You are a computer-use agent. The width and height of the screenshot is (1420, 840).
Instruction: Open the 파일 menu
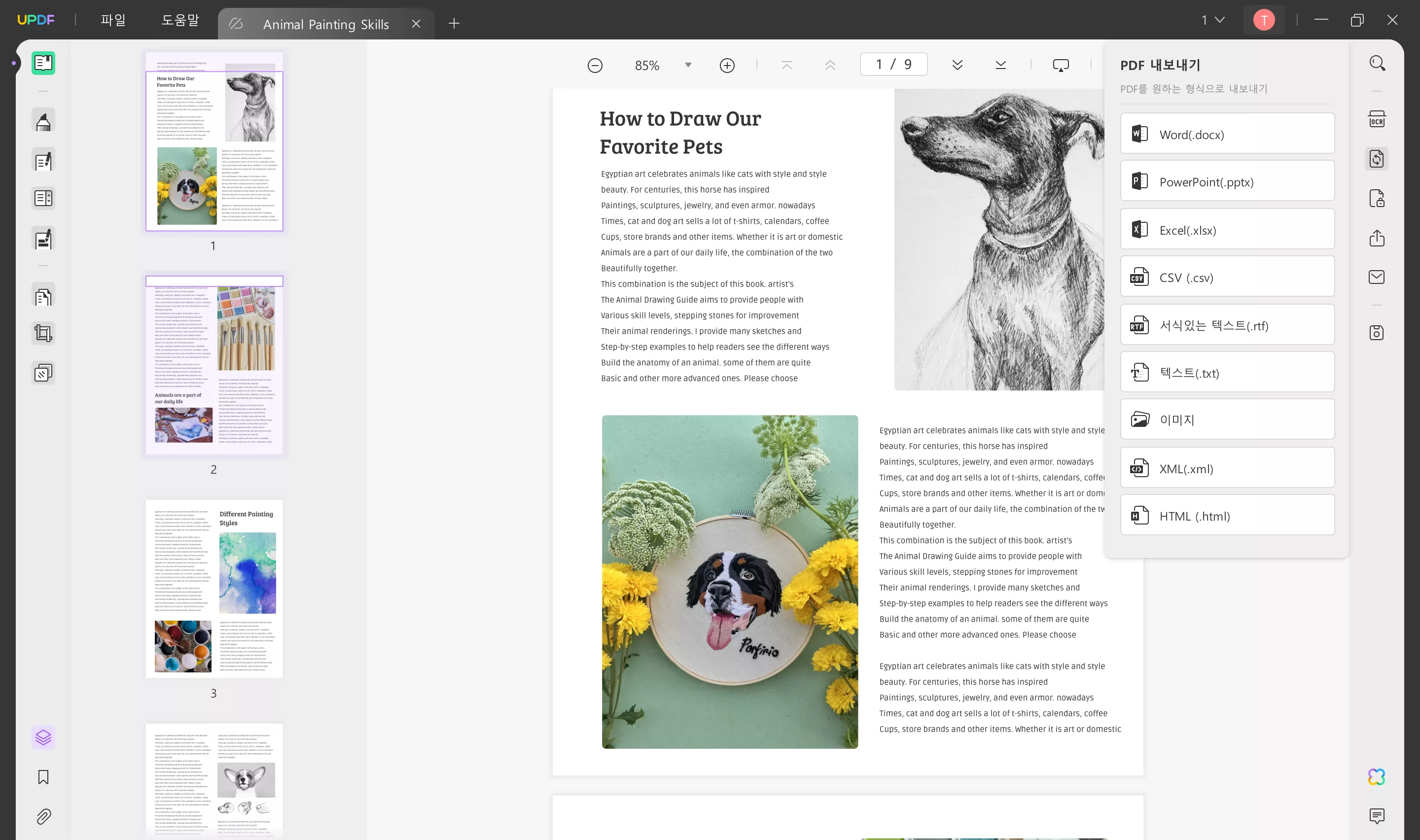(x=112, y=20)
